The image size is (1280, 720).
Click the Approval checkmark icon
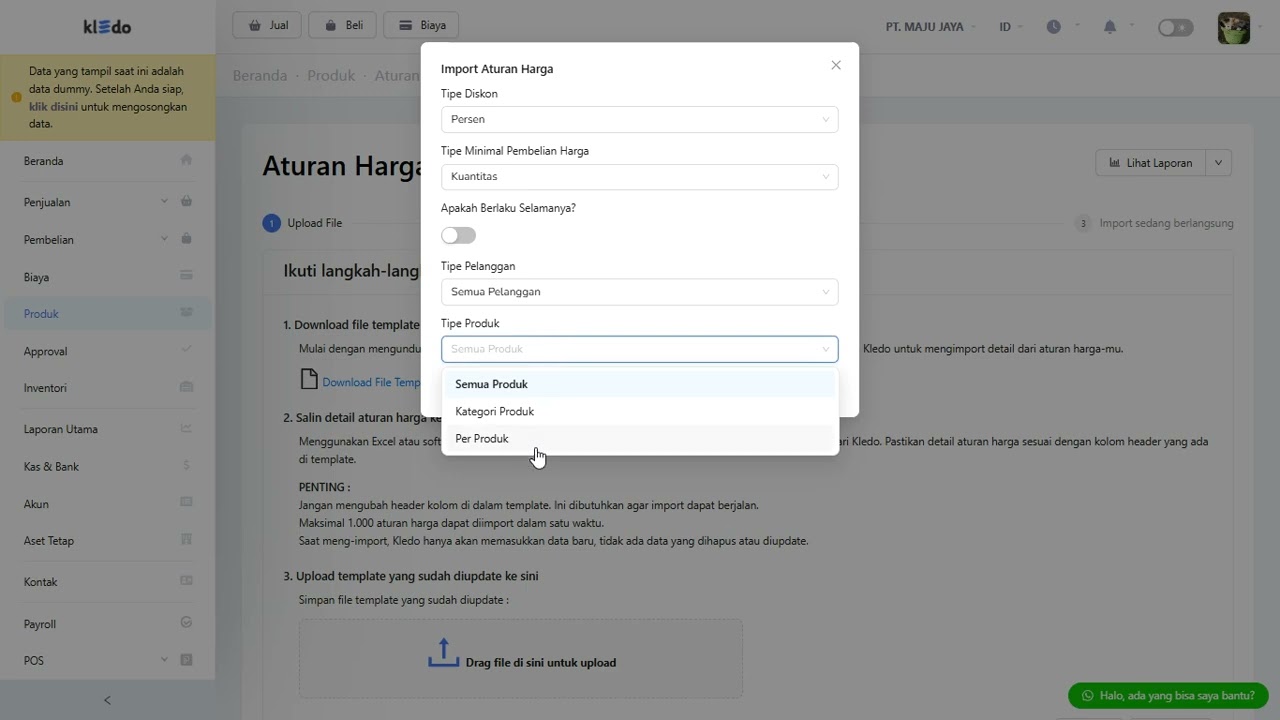[186, 349]
